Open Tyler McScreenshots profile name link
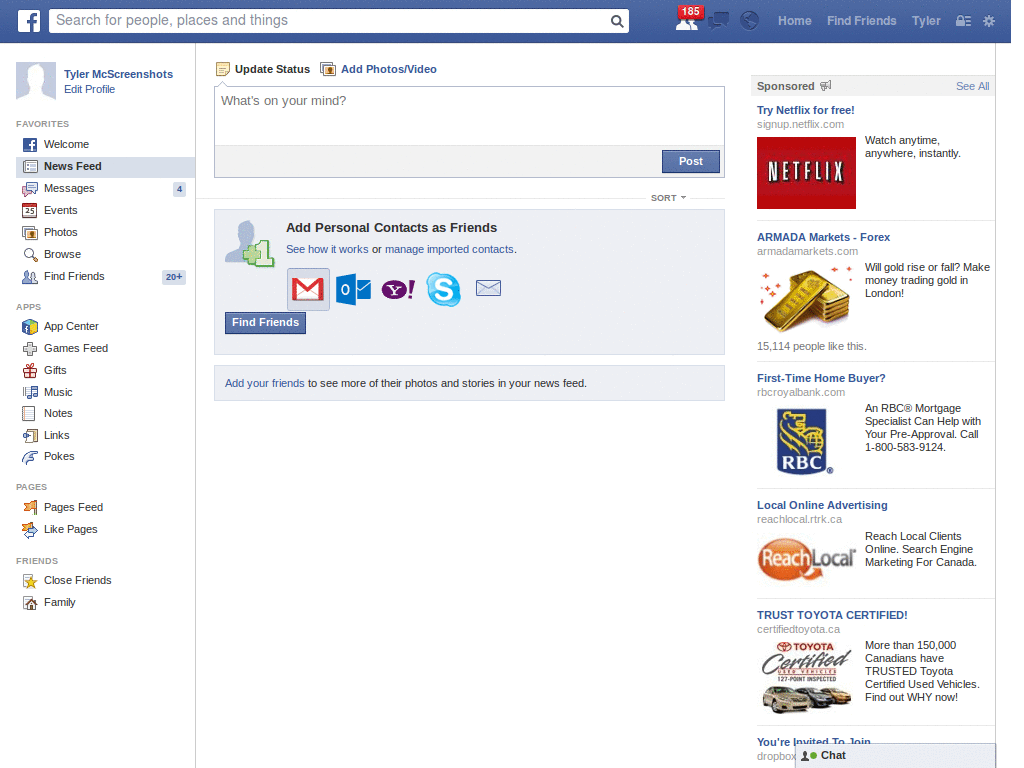The height and width of the screenshot is (768, 1024). [118, 74]
